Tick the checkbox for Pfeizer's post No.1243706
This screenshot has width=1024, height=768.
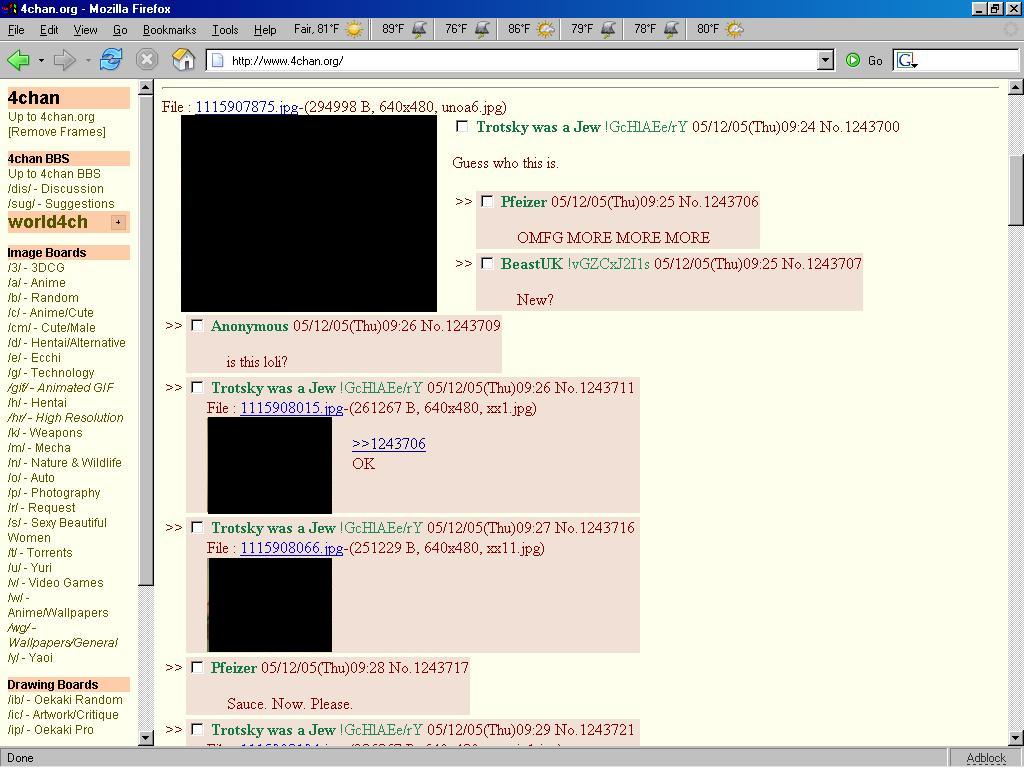point(487,202)
